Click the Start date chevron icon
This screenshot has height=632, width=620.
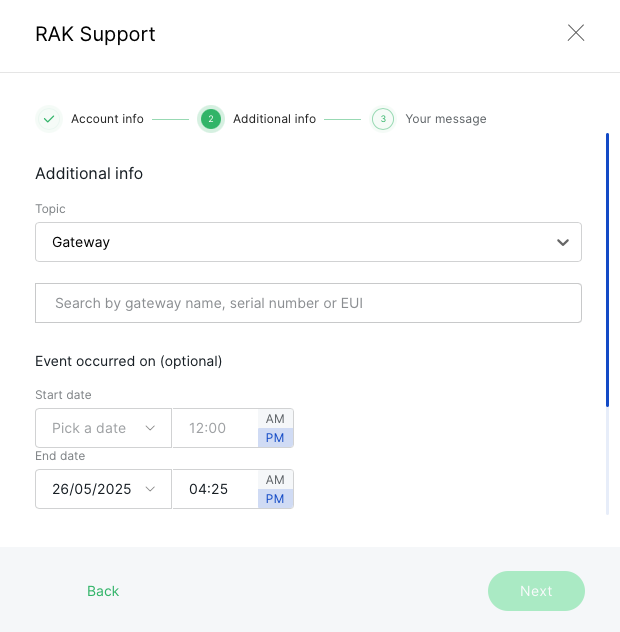[x=150, y=428]
